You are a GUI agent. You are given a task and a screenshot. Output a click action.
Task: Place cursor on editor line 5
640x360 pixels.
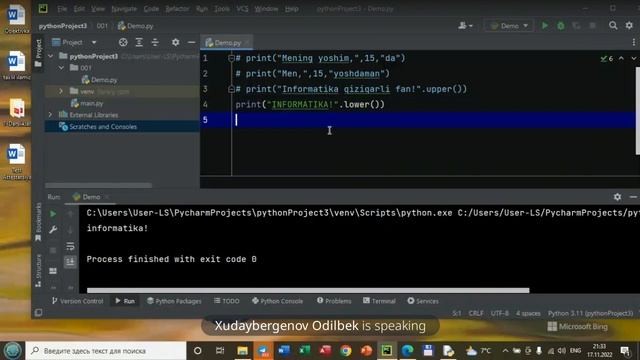(x=418, y=120)
